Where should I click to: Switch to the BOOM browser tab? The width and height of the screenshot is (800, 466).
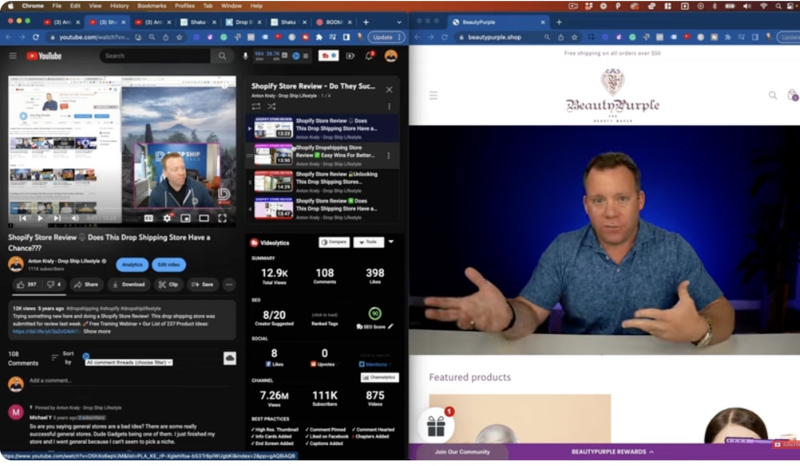pyautogui.click(x=334, y=22)
